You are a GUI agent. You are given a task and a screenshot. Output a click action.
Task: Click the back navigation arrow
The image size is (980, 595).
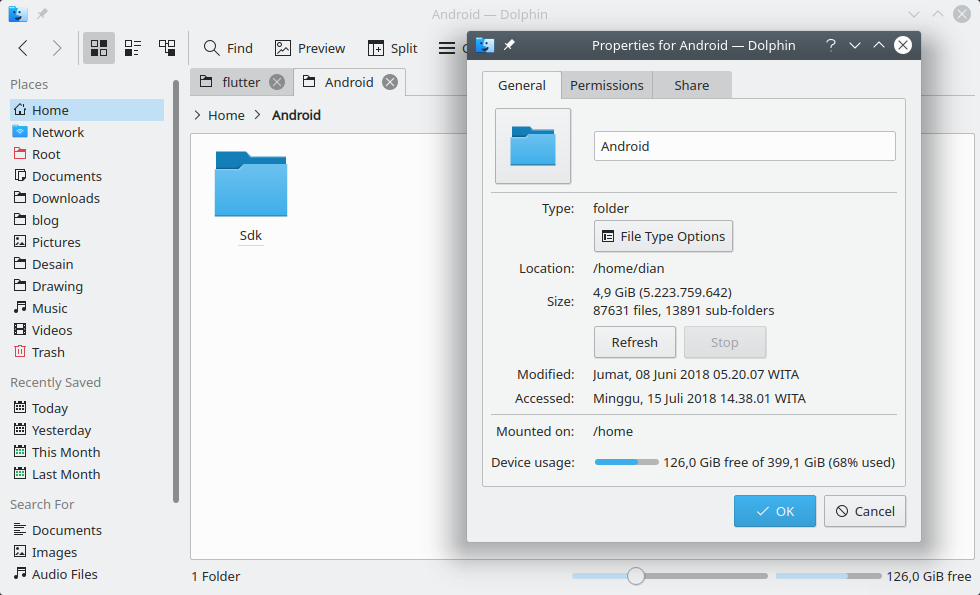(22, 47)
